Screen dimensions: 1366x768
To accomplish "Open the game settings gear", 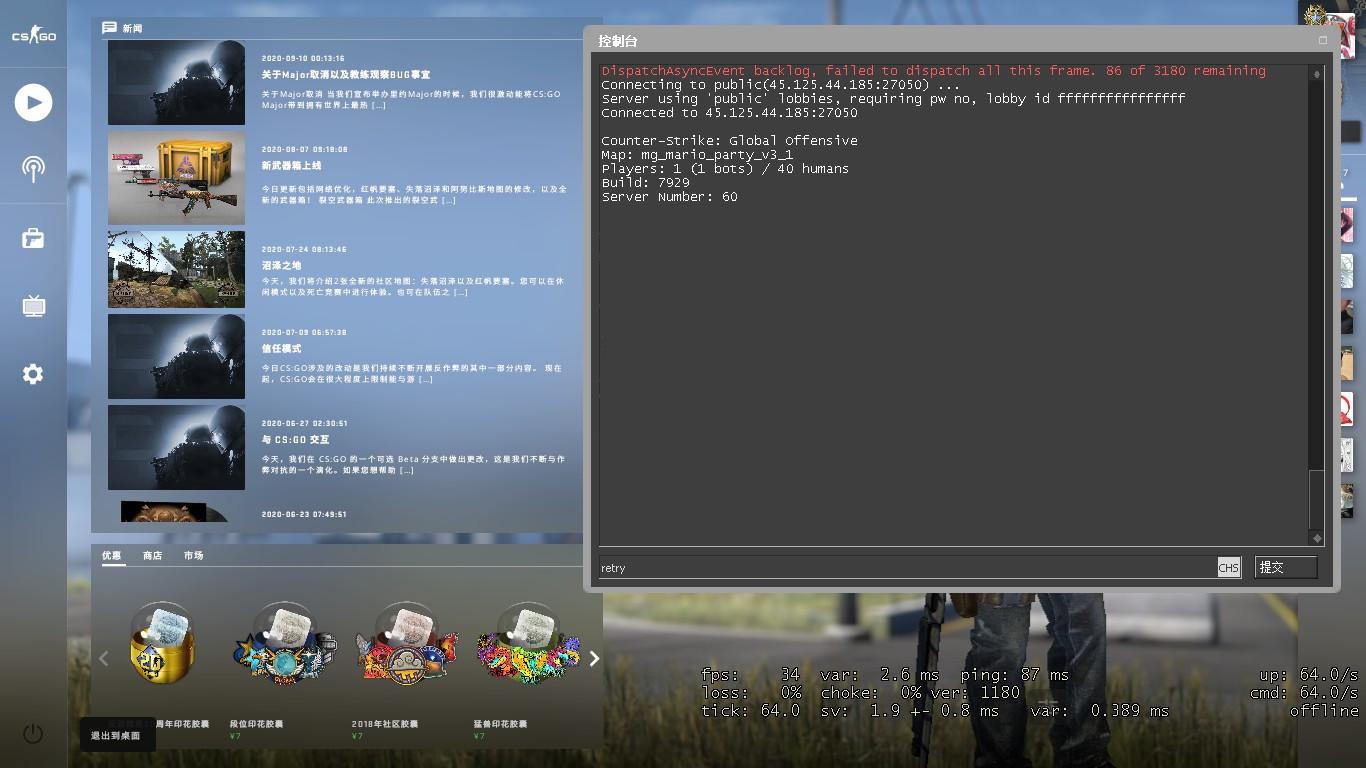I will tap(33, 374).
